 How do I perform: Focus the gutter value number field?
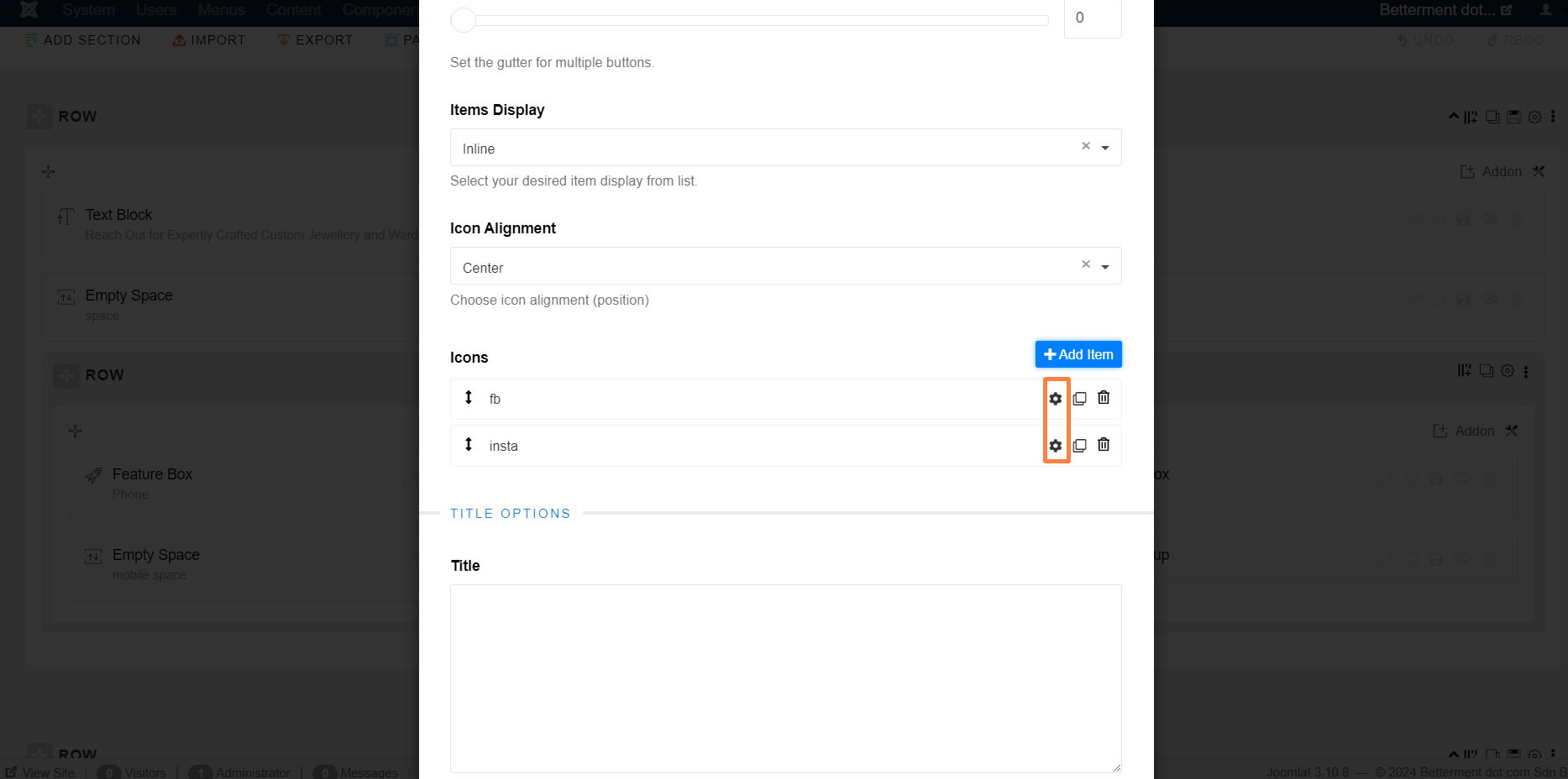(x=1093, y=18)
